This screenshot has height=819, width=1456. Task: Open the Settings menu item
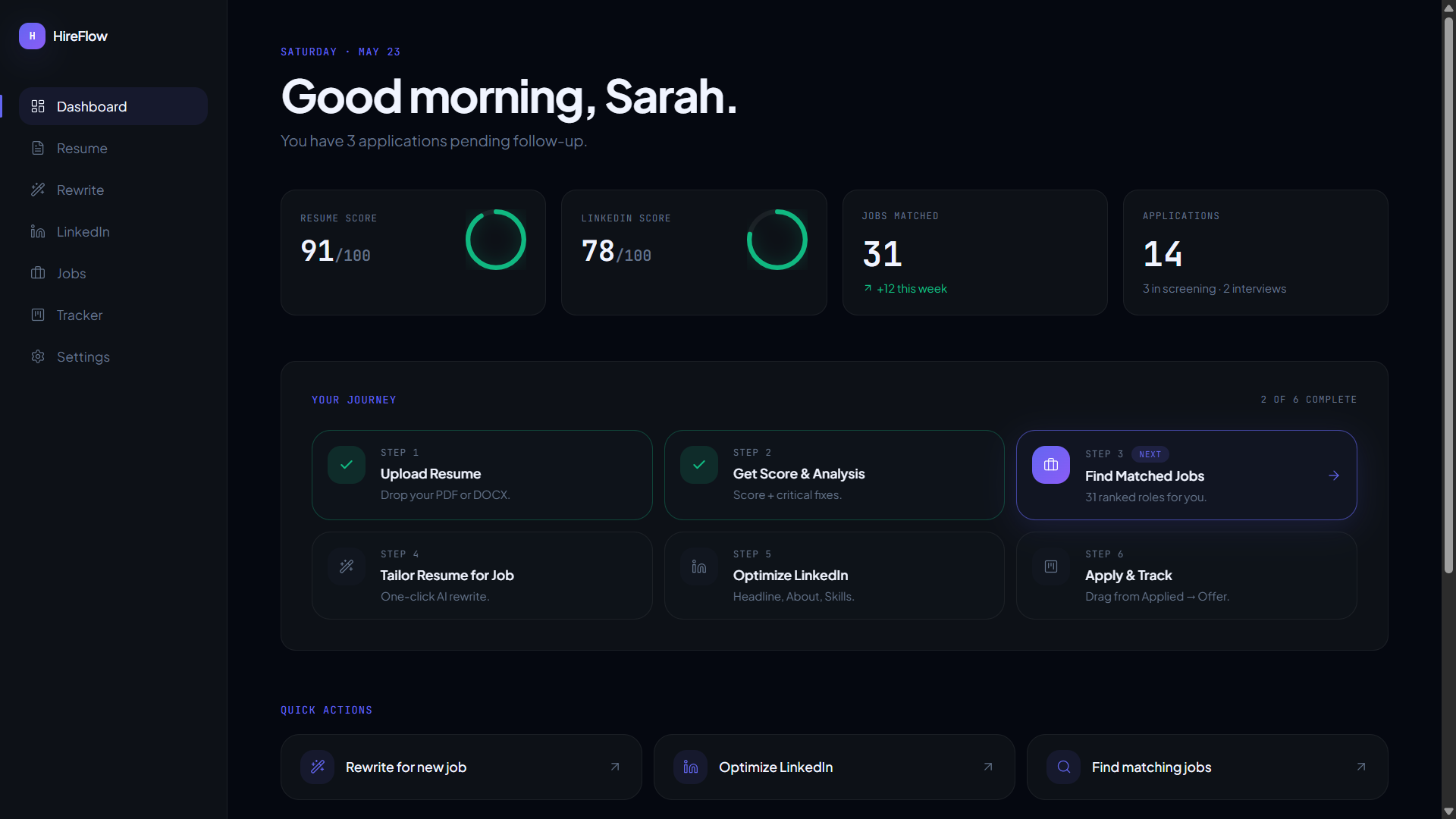click(x=113, y=356)
